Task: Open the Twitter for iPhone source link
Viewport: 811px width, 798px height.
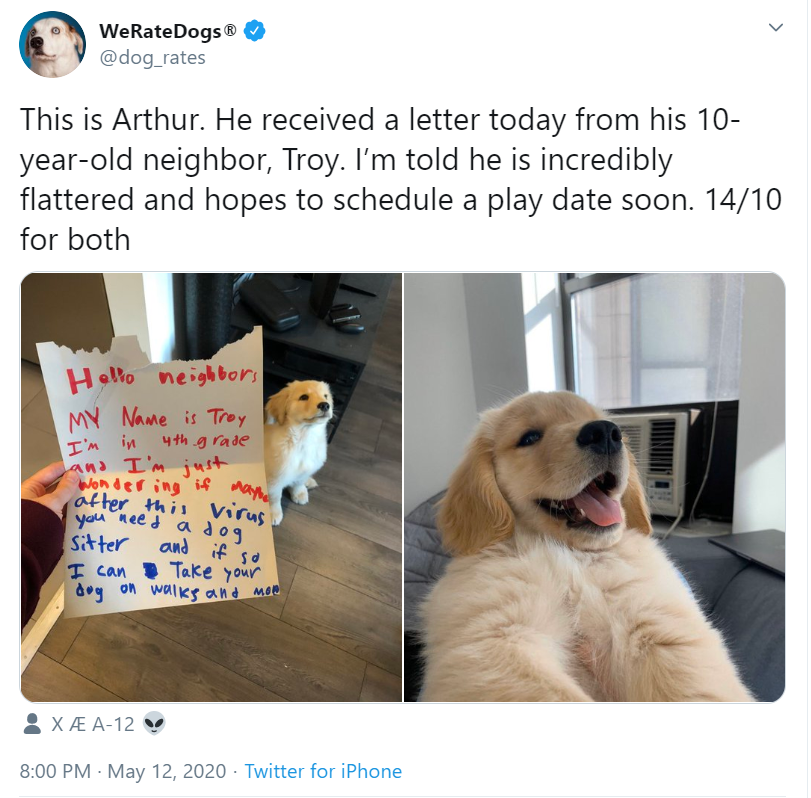Action: (x=323, y=771)
